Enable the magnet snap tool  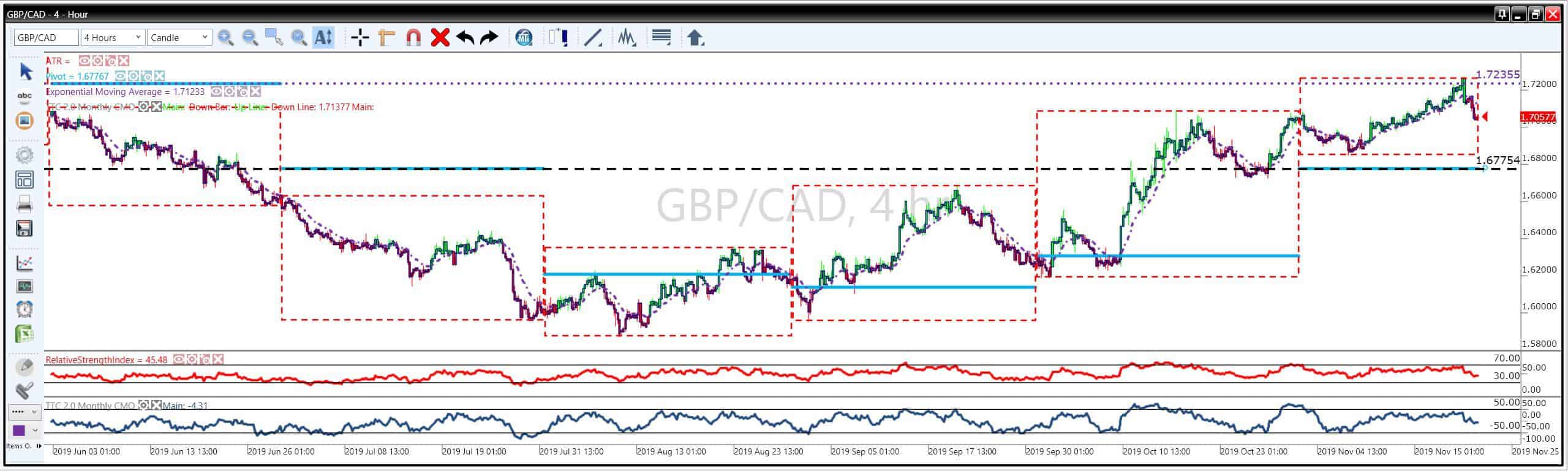click(413, 38)
